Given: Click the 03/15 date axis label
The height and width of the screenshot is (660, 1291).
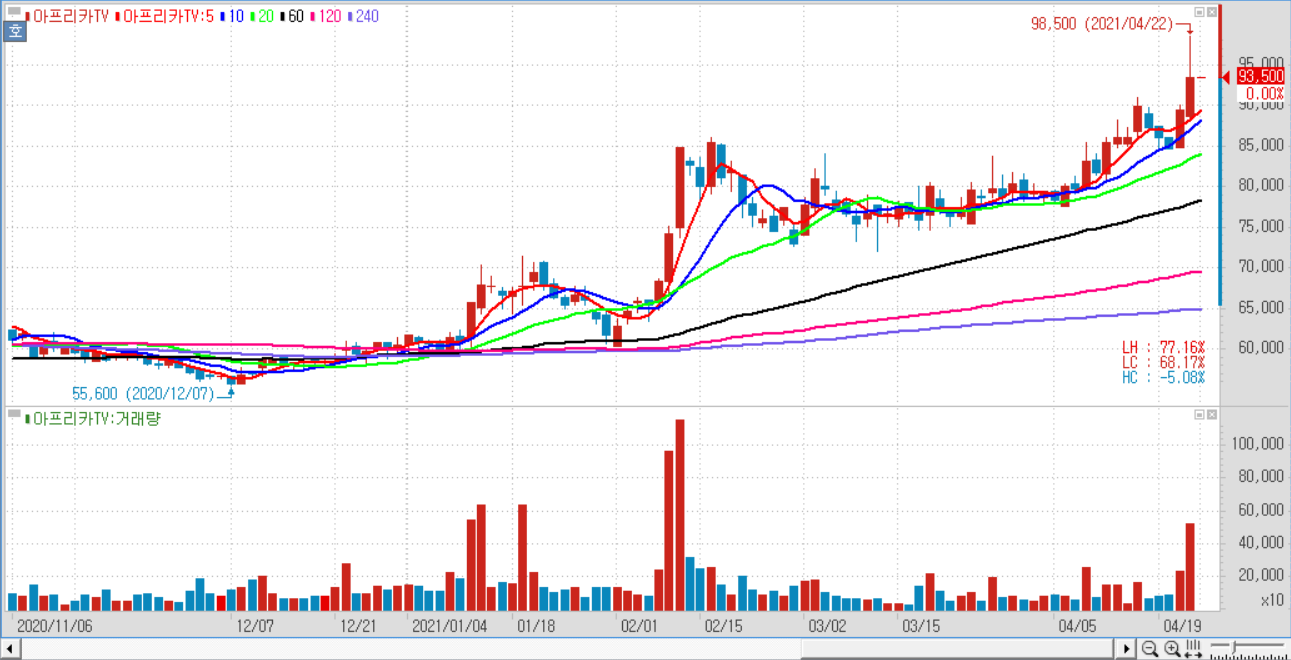Looking at the screenshot, I should (921, 625).
